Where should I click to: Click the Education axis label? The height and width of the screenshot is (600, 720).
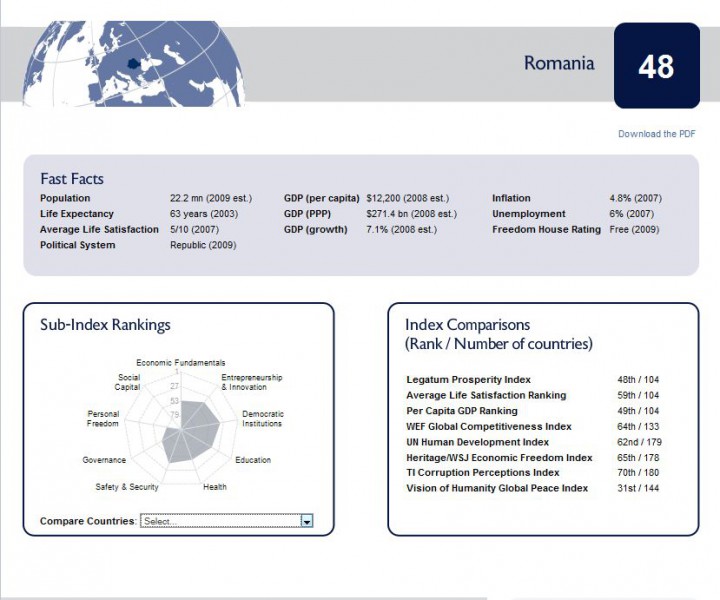point(253,460)
